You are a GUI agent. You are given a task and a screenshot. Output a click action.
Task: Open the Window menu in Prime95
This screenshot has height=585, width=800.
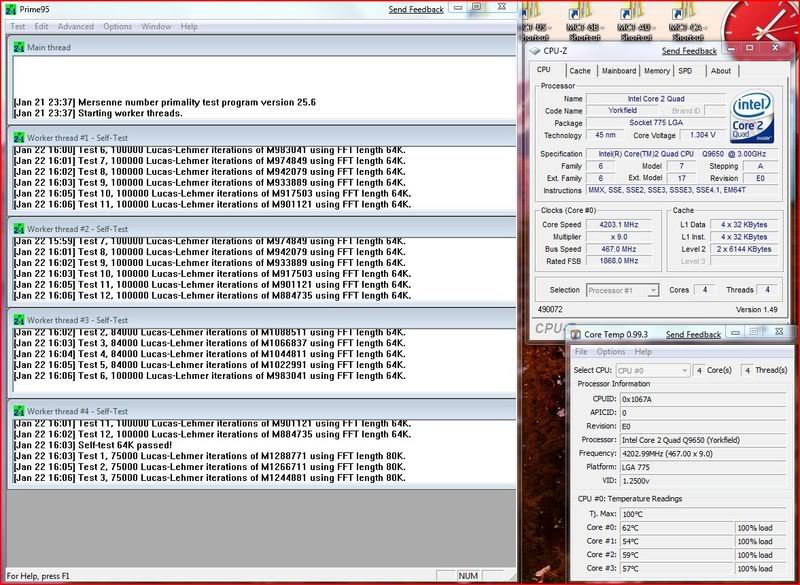156,26
